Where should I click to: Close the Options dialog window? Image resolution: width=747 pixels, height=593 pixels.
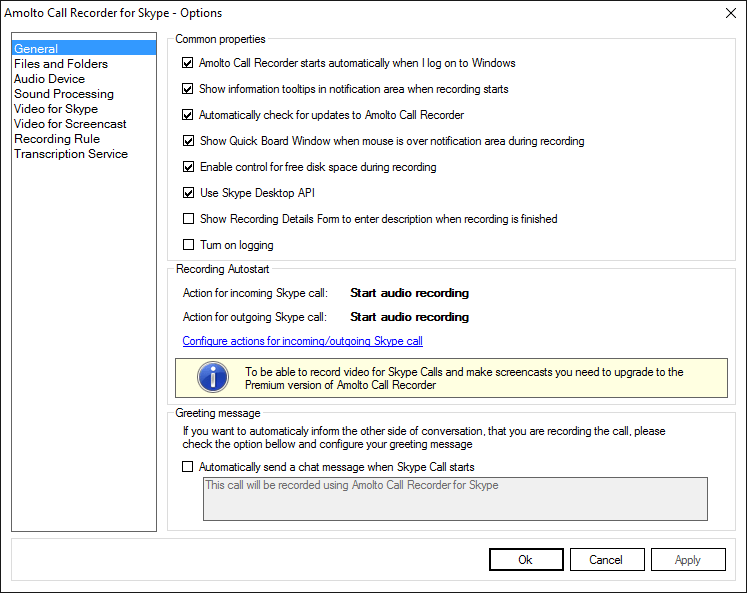[731, 13]
